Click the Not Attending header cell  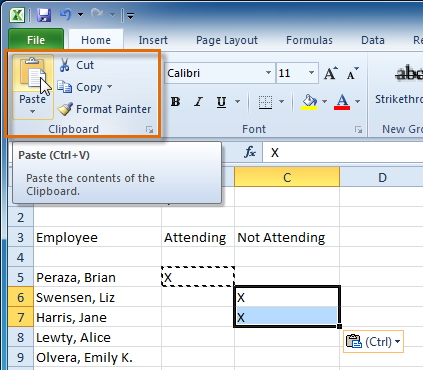[287, 237]
